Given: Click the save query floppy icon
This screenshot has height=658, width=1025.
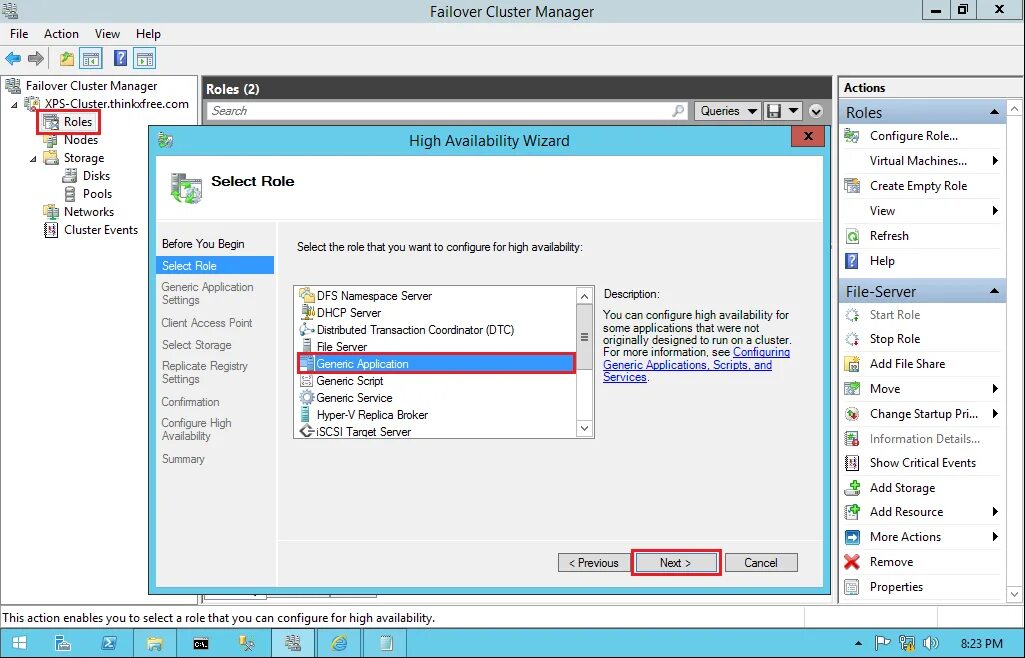Looking at the screenshot, I should 774,111.
